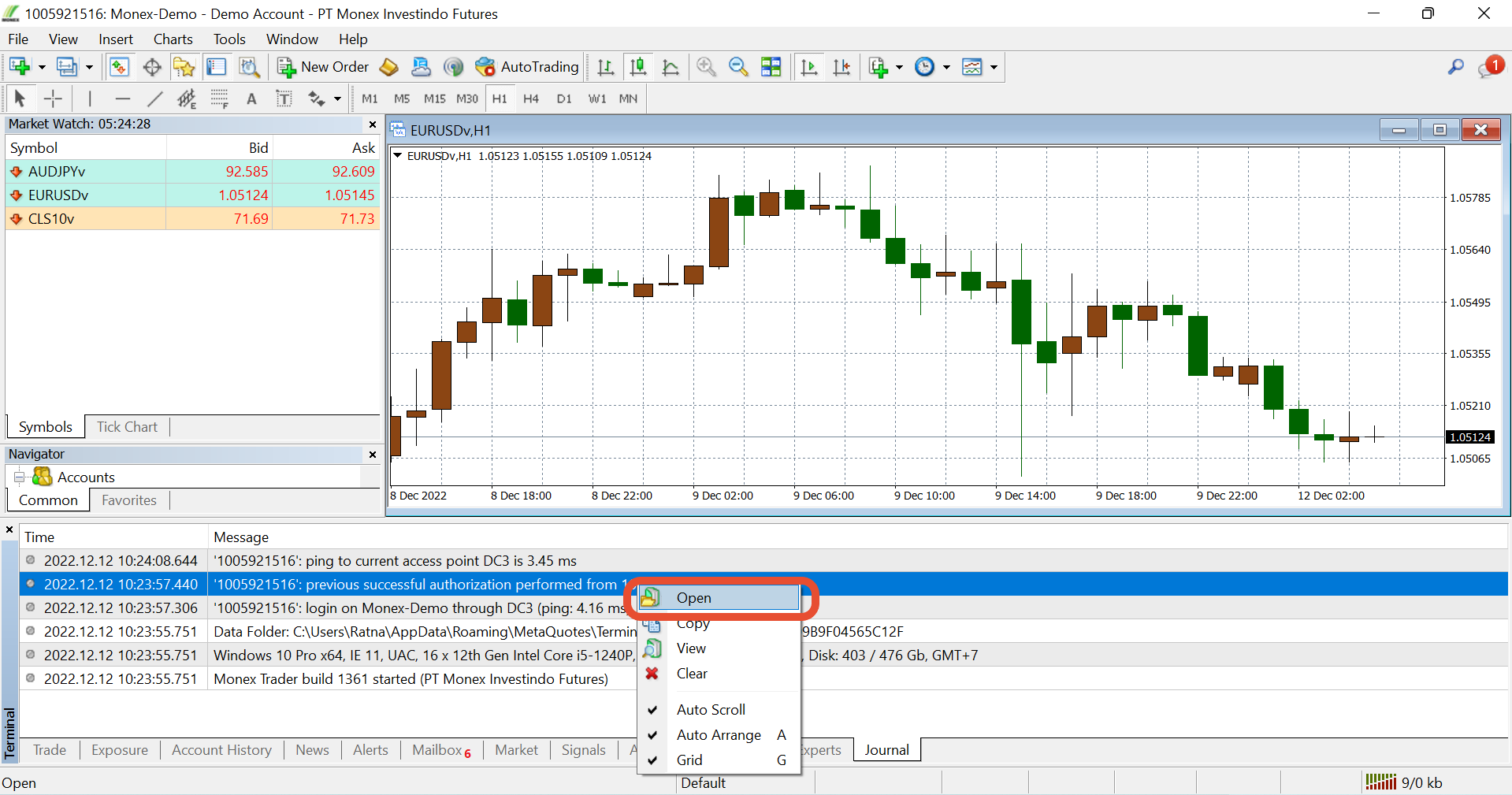This screenshot has height=795, width=1512.
Task: Open the MetaEditor yellow diamond icon
Action: [388, 67]
